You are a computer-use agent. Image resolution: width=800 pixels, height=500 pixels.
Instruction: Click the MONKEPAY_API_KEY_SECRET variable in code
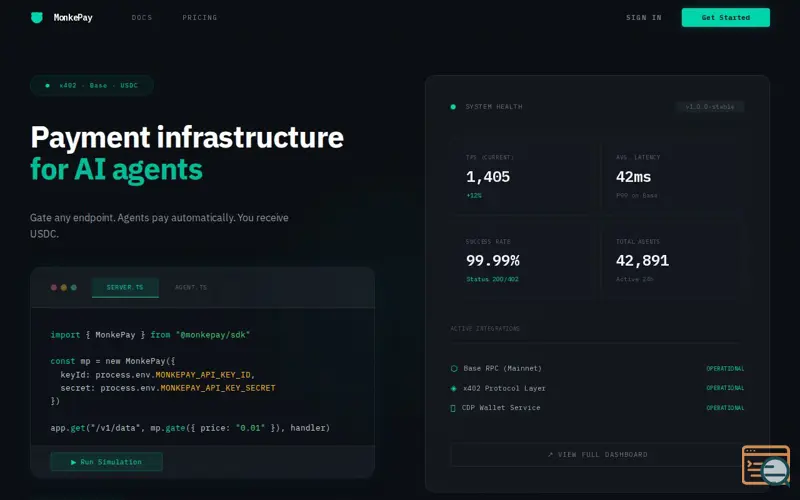coord(218,388)
